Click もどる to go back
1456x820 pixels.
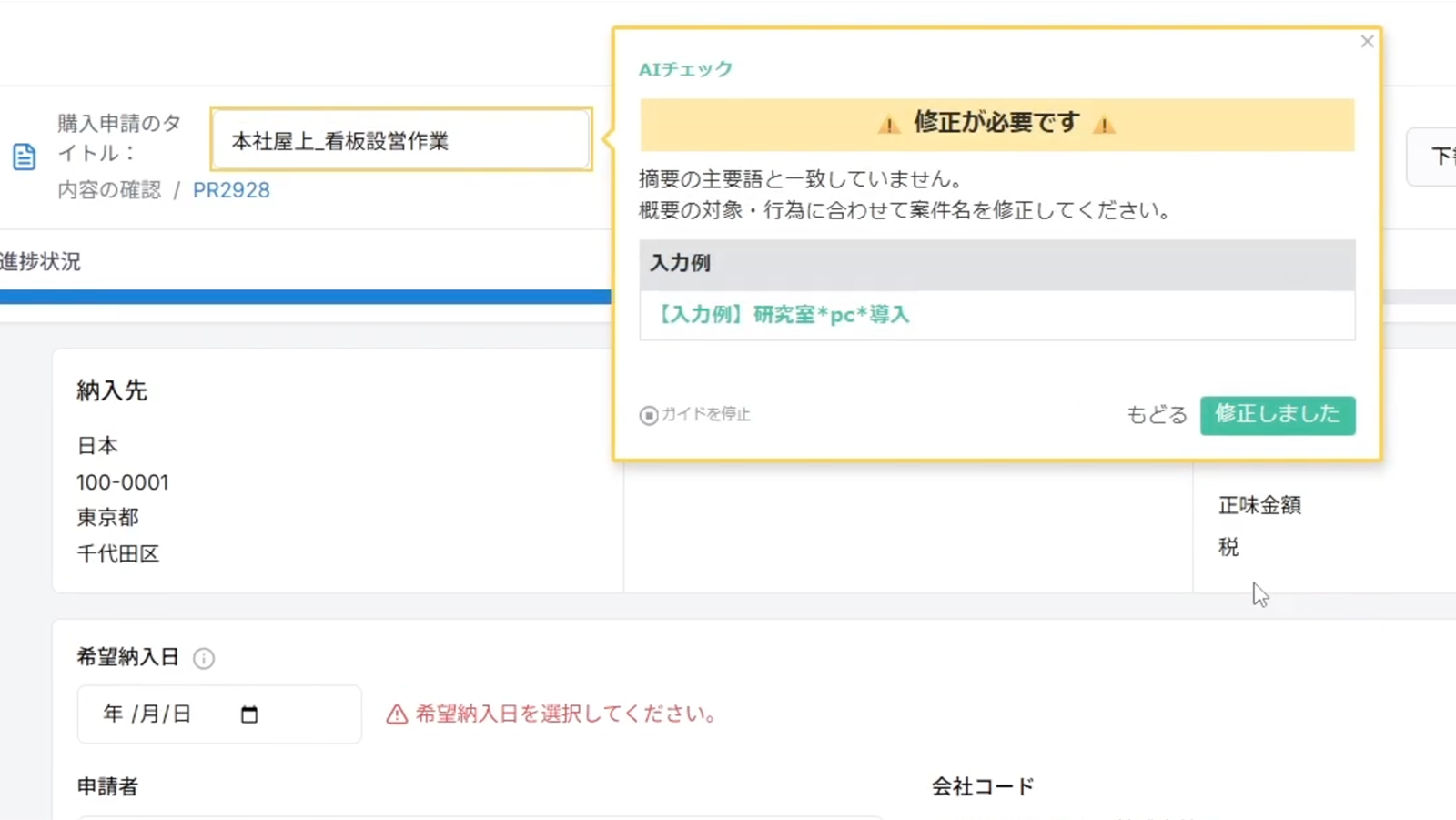point(1157,415)
